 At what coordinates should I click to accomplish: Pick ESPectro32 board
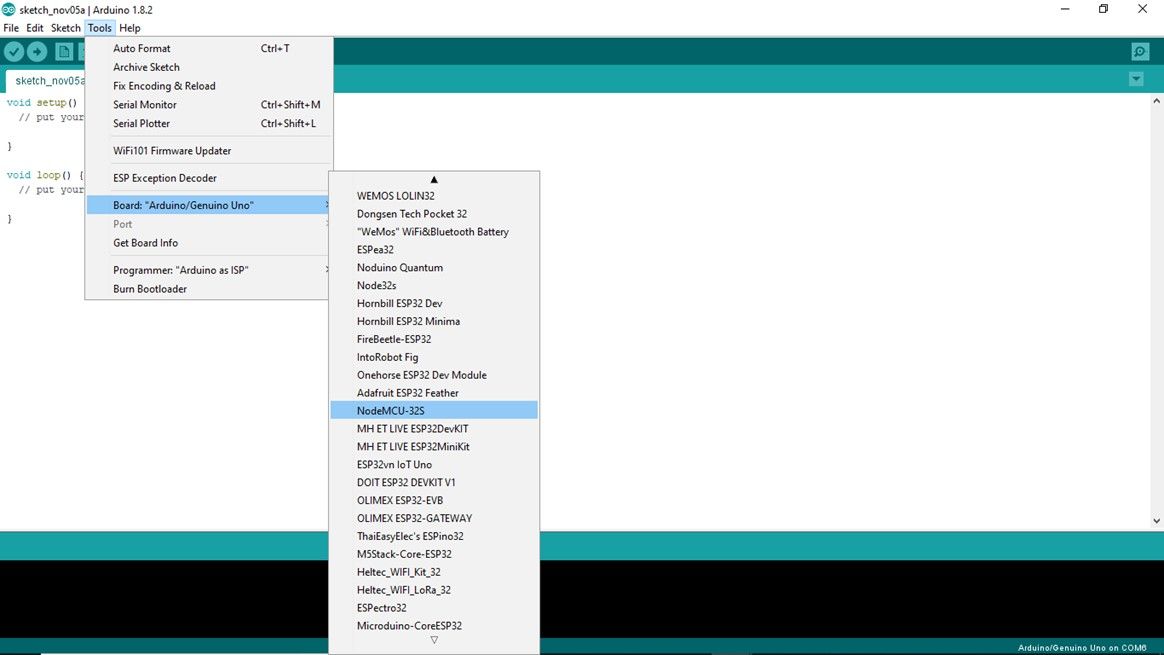[434, 607]
